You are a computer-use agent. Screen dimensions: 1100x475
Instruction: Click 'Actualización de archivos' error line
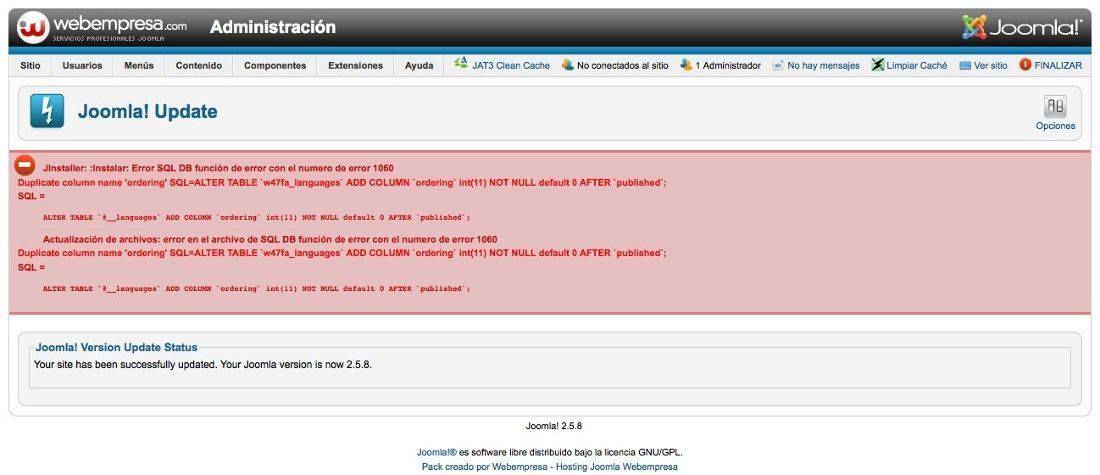coord(270,239)
